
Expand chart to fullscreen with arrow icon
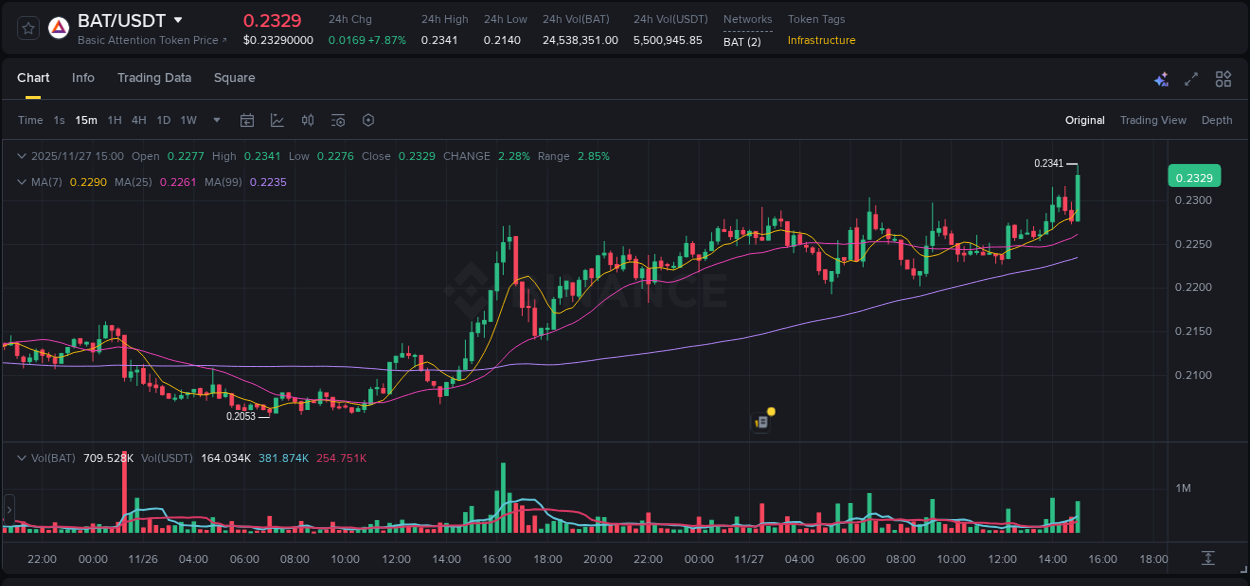[x=1192, y=78]
